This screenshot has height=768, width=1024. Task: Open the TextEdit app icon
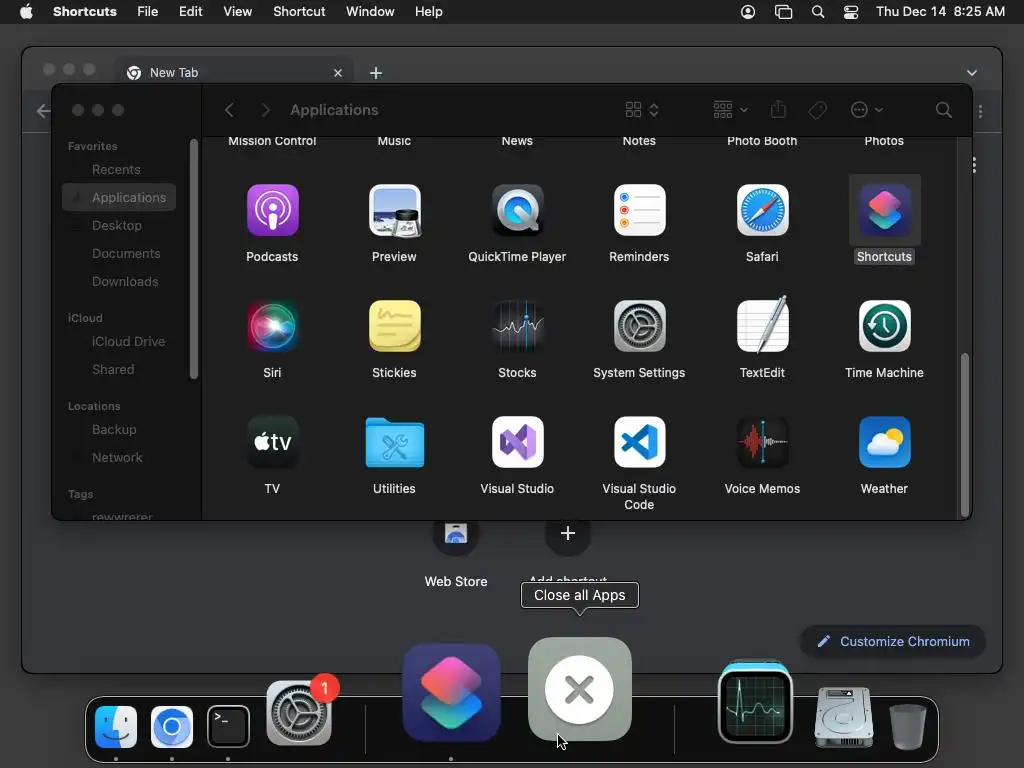click(x=762, y=325)
